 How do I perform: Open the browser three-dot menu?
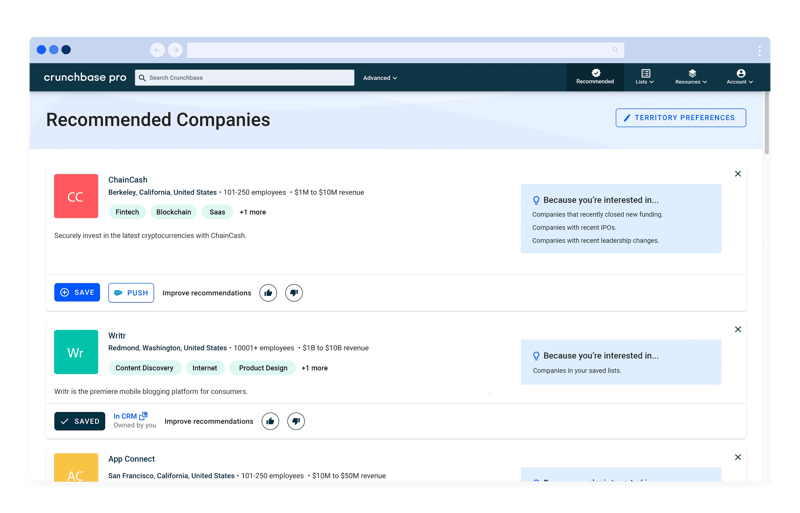click(759, 50)
